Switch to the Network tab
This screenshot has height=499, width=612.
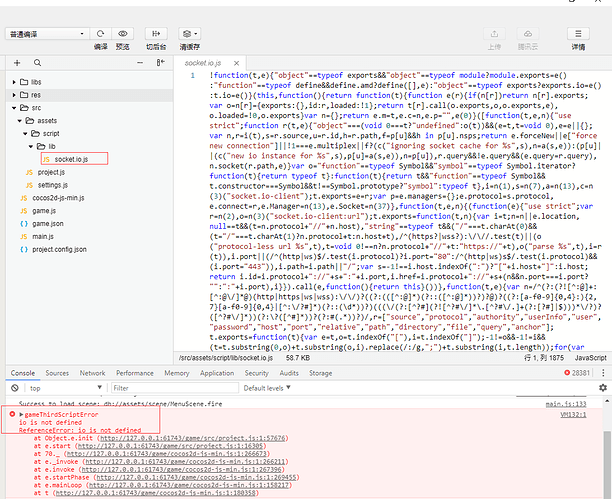click(x=93, y=373)
